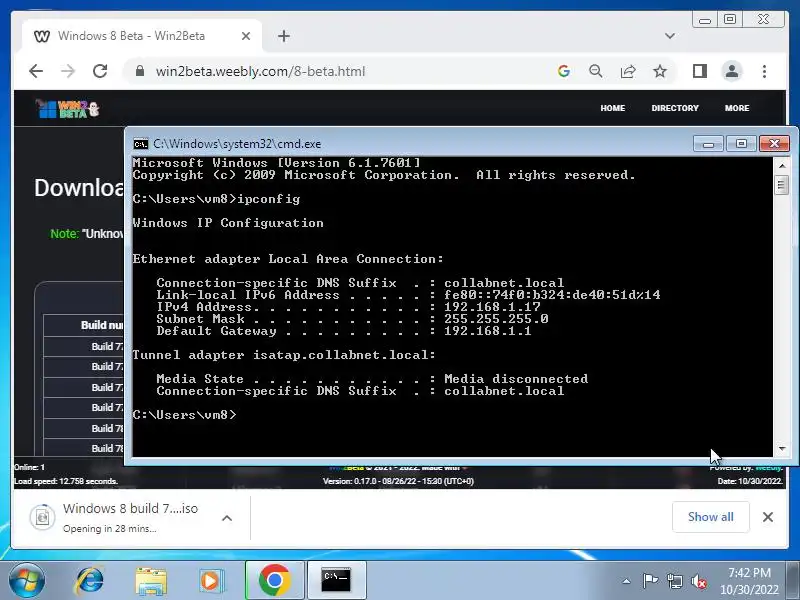
Task: Open the Windows Start button
Action: [x=26, y=581]
